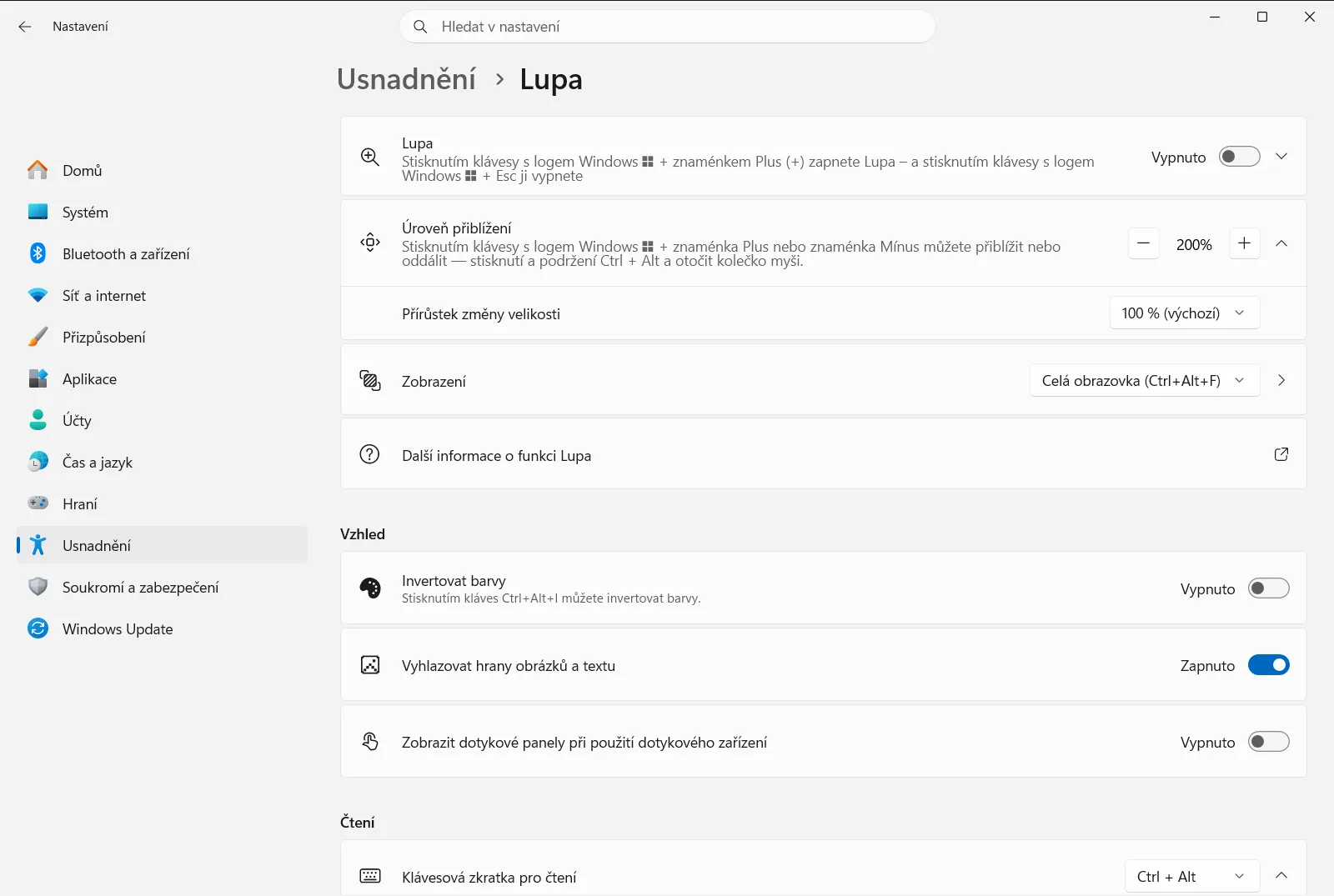The image size is (1334, 896).
Task: Click the magnifier plus icon beside Lupa
Action: pos(370,157)
